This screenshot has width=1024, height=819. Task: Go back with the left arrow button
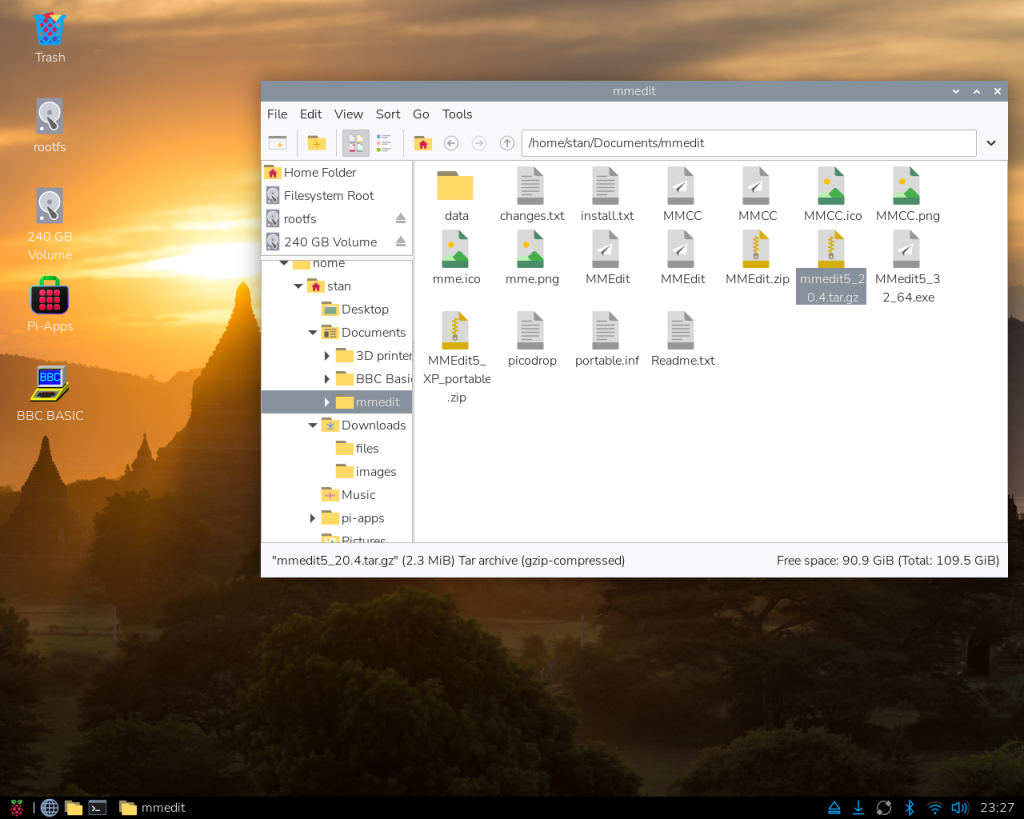(x=451, y=143)
